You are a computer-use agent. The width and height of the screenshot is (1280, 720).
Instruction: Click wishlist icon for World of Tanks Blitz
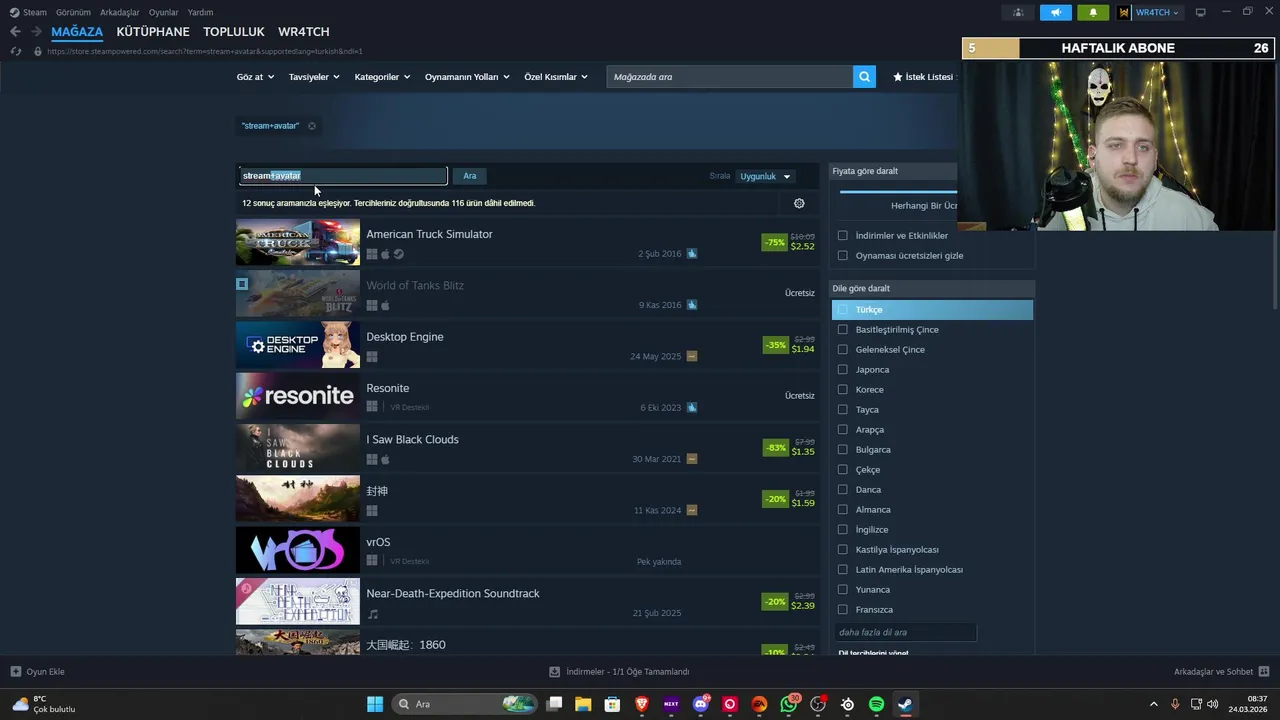point(692,305)
